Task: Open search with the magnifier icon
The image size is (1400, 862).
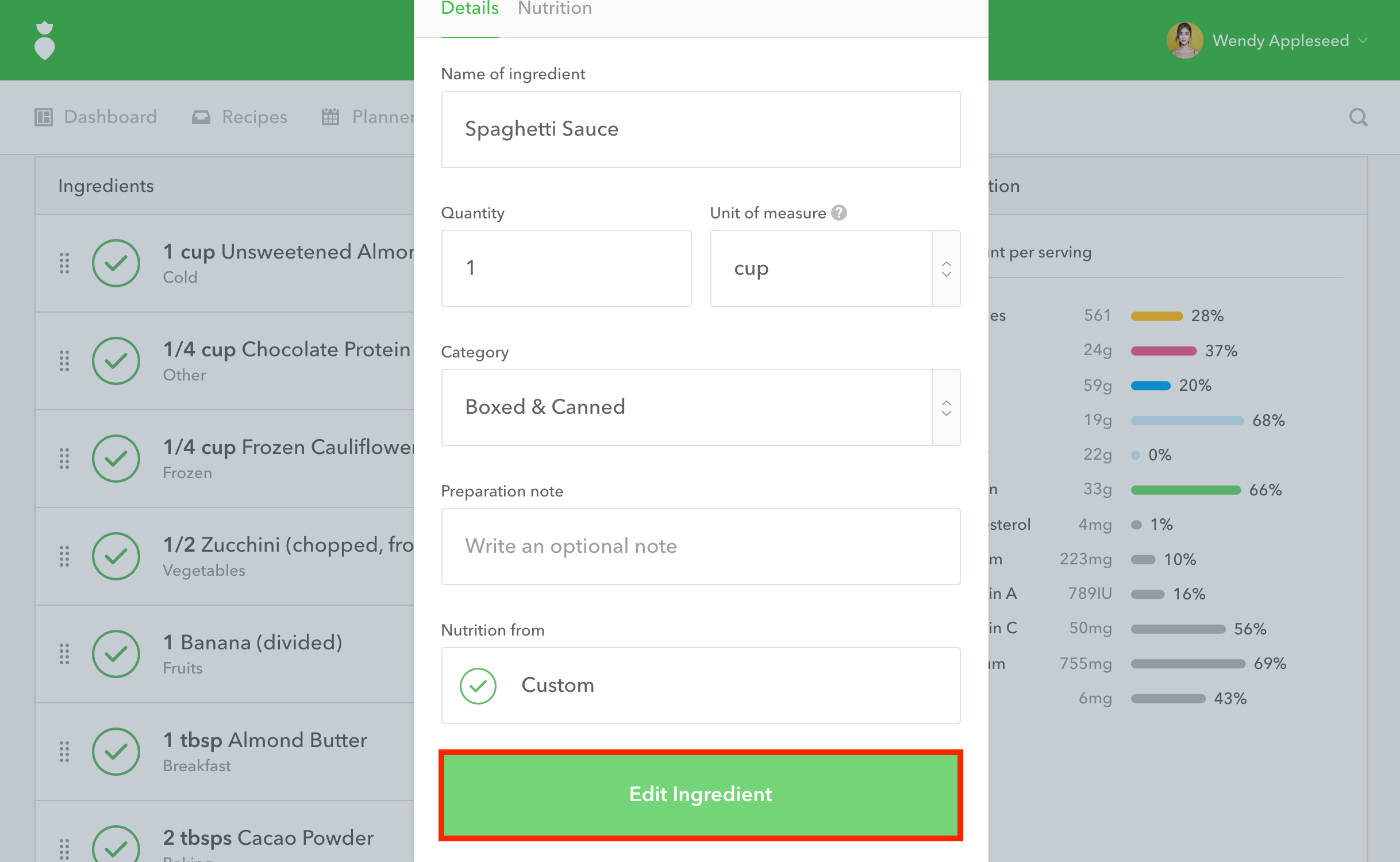Action: pyautogui.click(x=1358, y=117)
